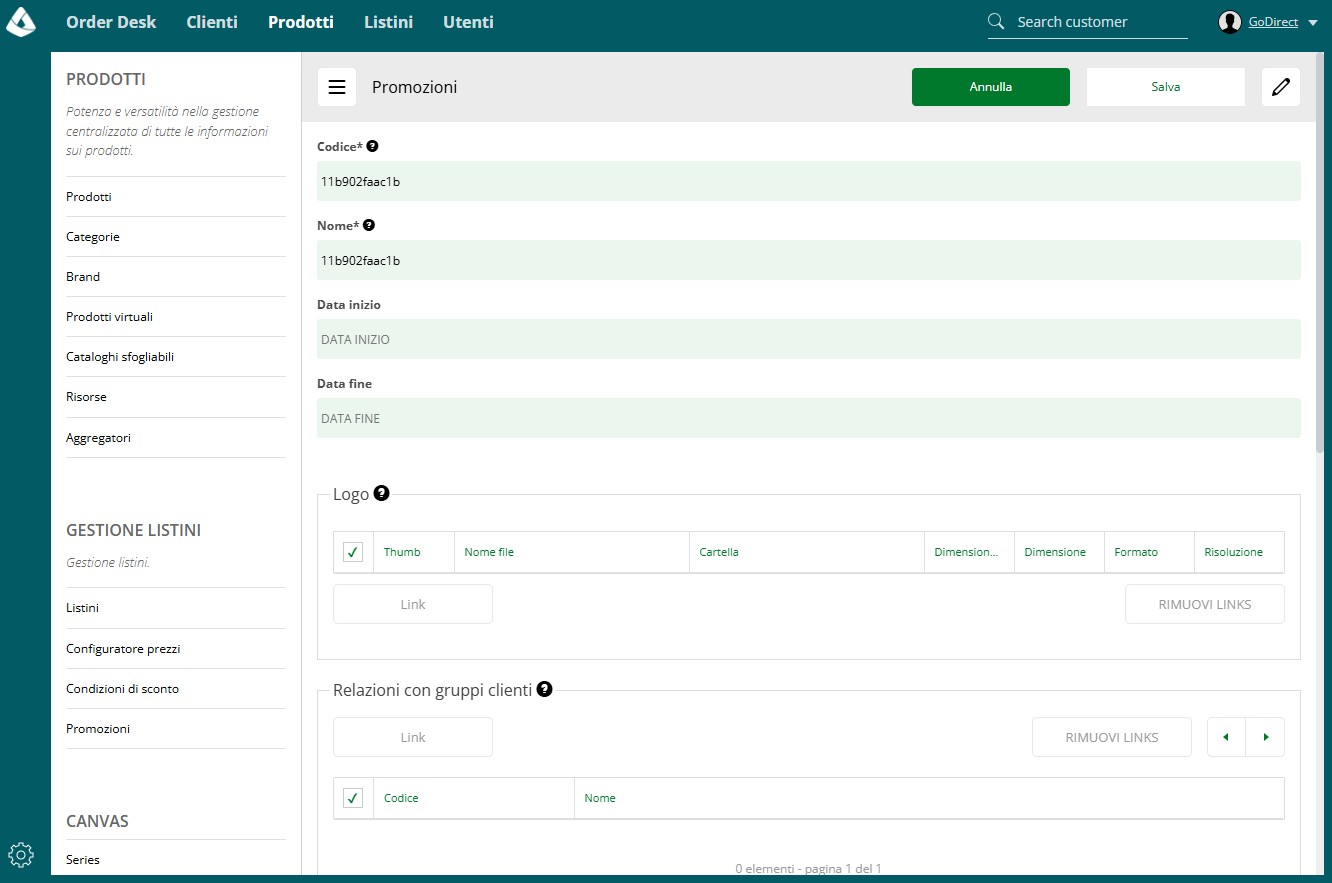Click the help icon next to Codice
The width and height of the screenshot is (1332, 883).
tap(372, 146)
